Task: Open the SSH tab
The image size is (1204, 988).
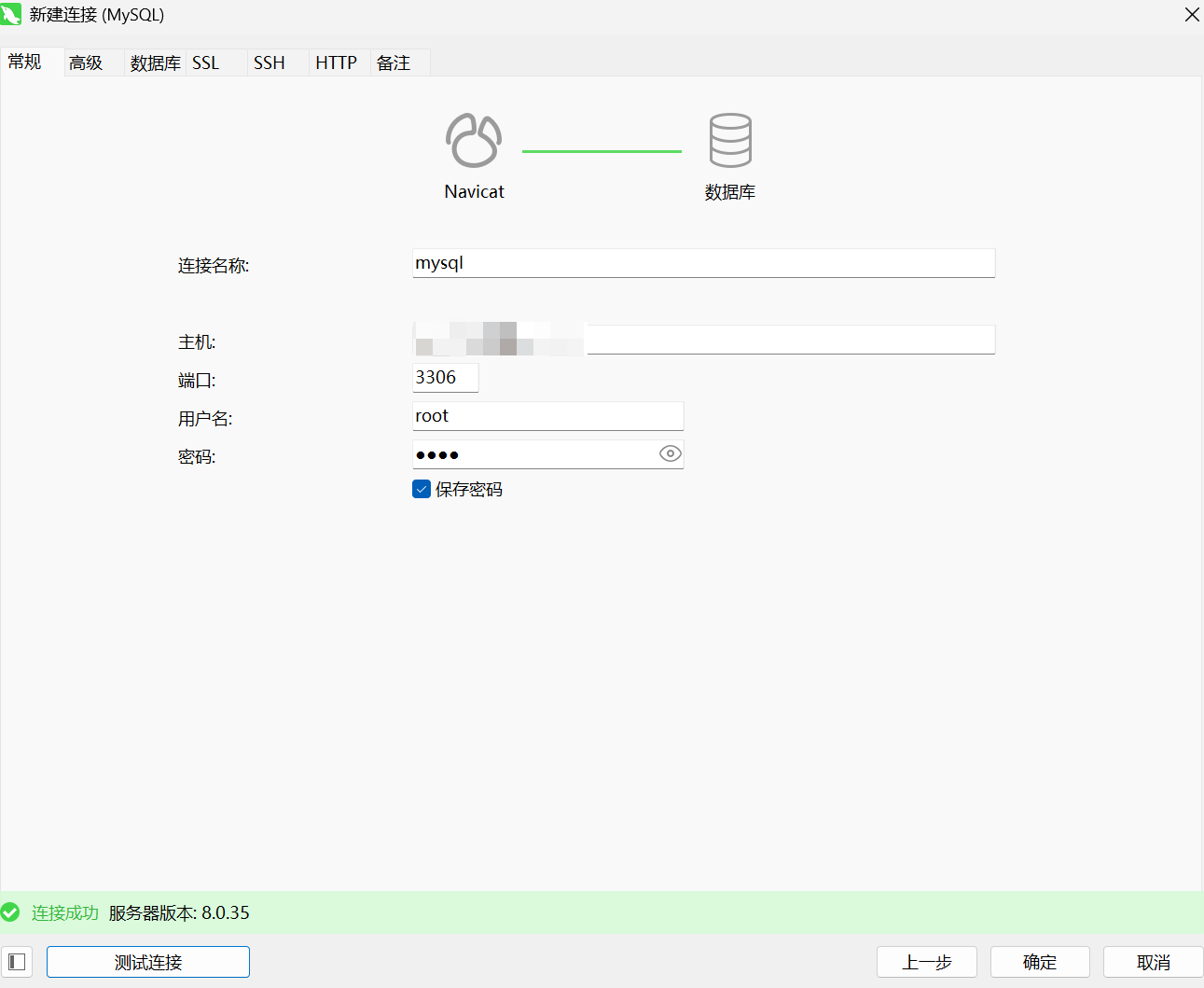Action: pos(270,63)
